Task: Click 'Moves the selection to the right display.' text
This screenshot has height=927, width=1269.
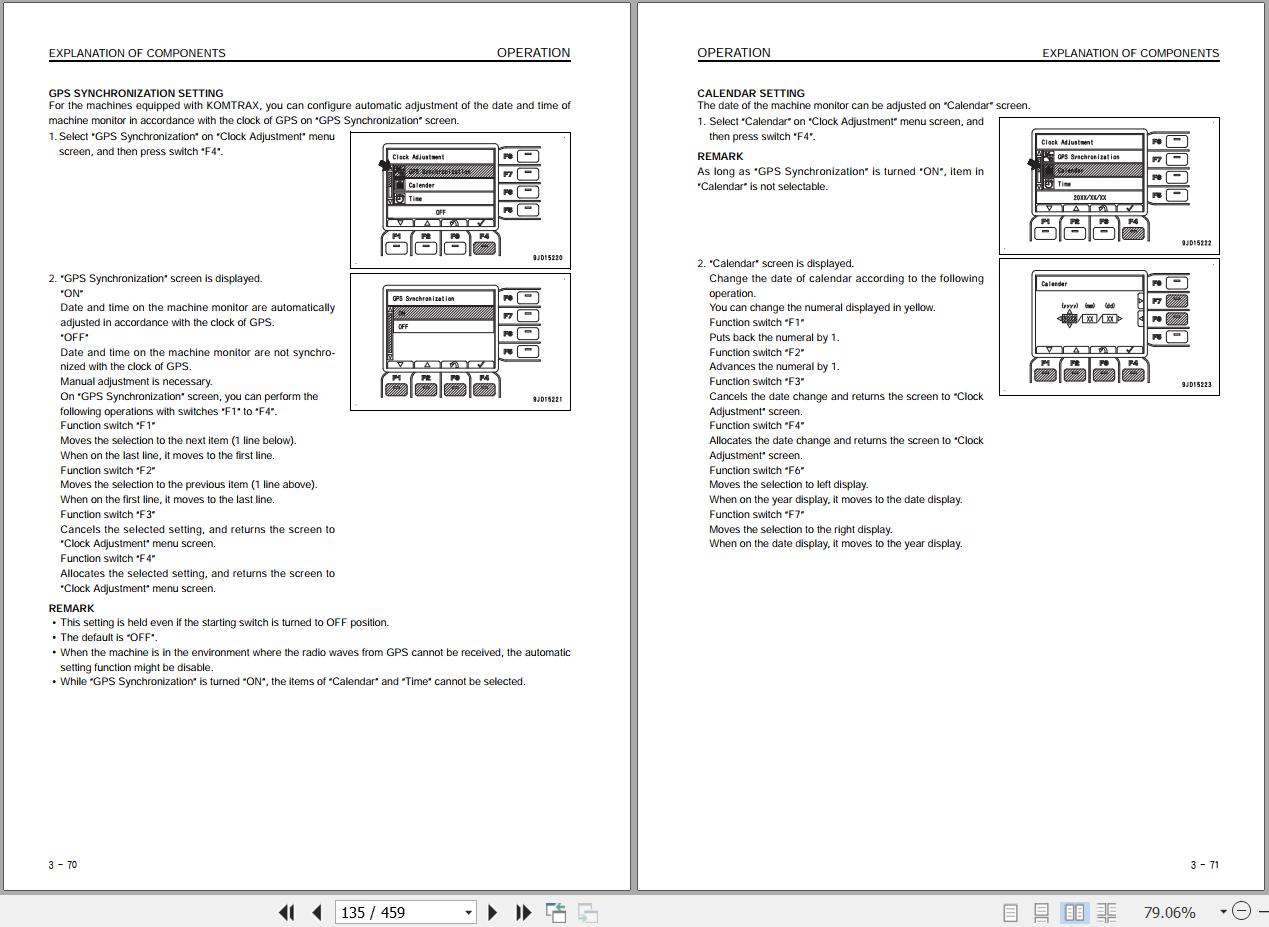Action: click(x=801, y=529)
